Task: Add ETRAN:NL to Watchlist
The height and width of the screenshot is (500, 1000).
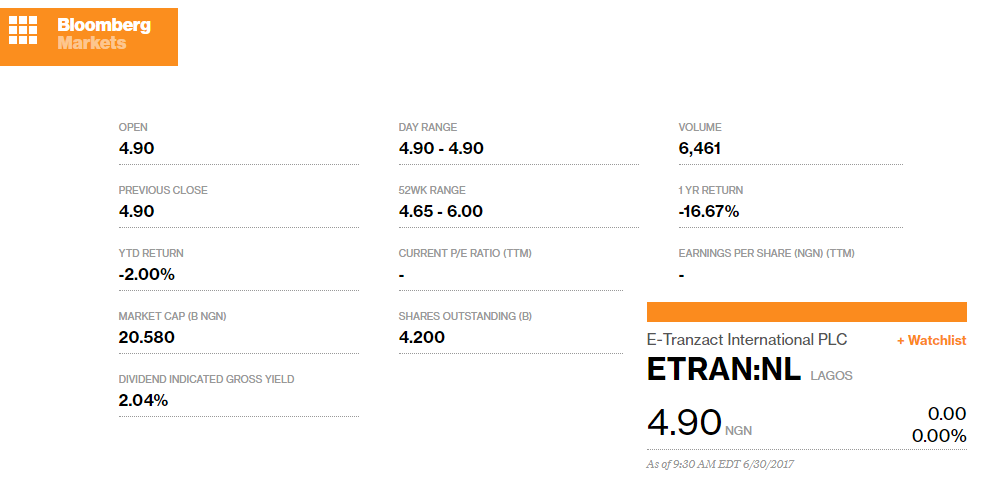Action: [x=931, y=341]
